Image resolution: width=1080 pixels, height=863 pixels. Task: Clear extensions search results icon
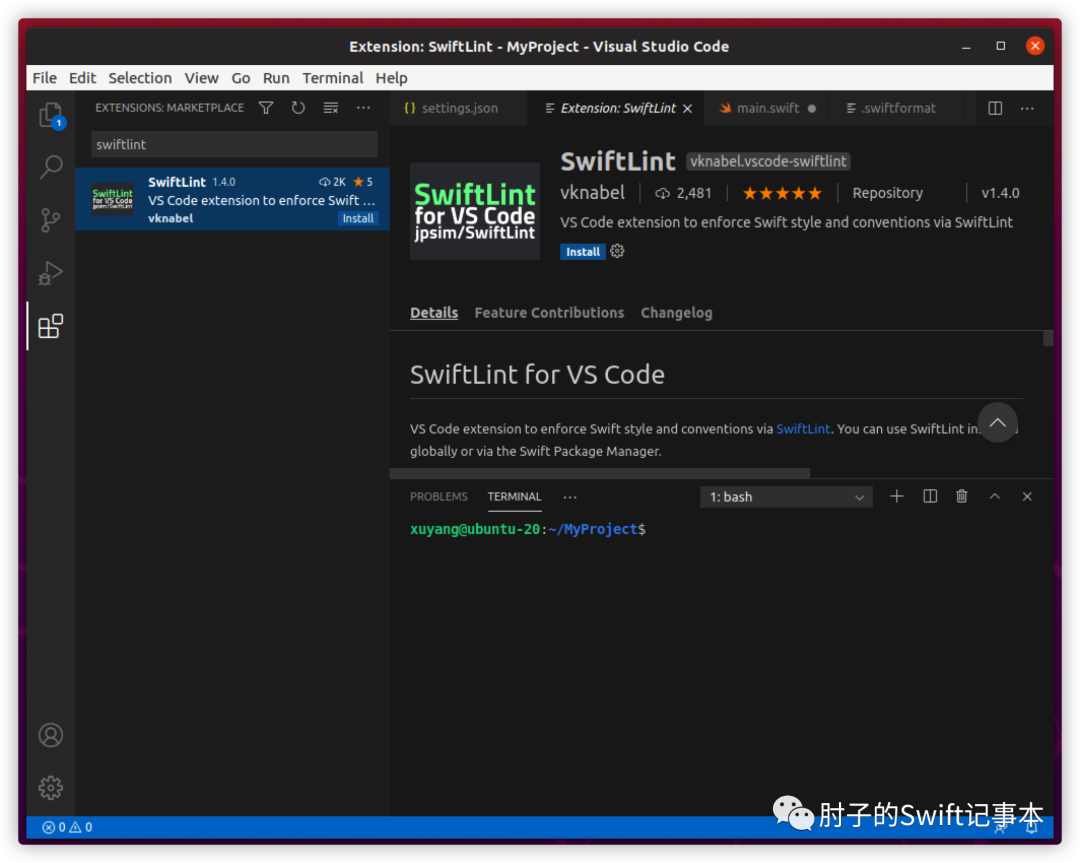(x=331, y=108)
